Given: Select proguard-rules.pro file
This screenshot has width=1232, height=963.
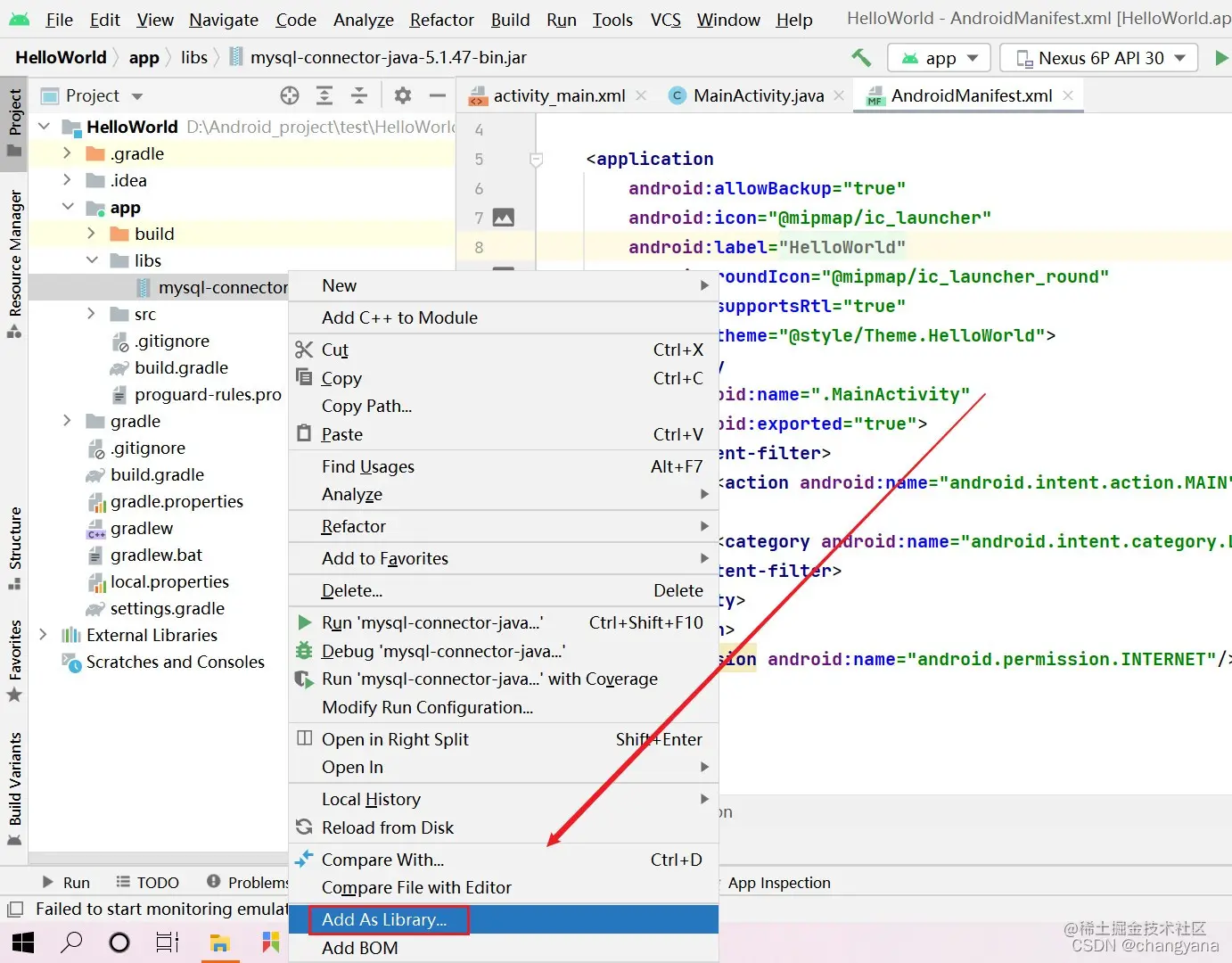Looking at the screenshot, I should tap(207, 394).
